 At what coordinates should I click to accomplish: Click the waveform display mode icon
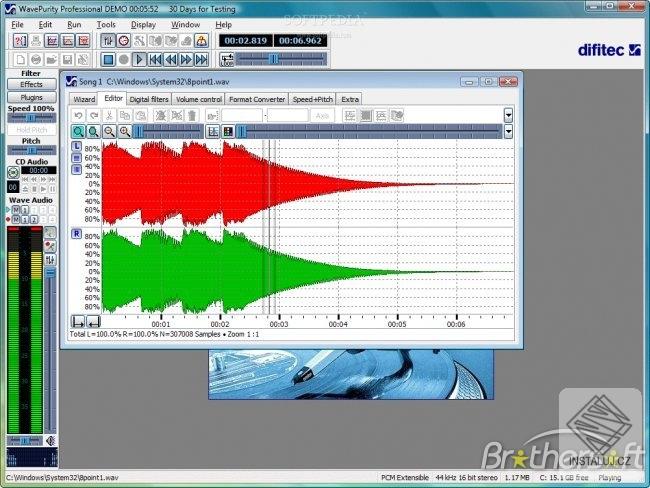click(213, 132)
